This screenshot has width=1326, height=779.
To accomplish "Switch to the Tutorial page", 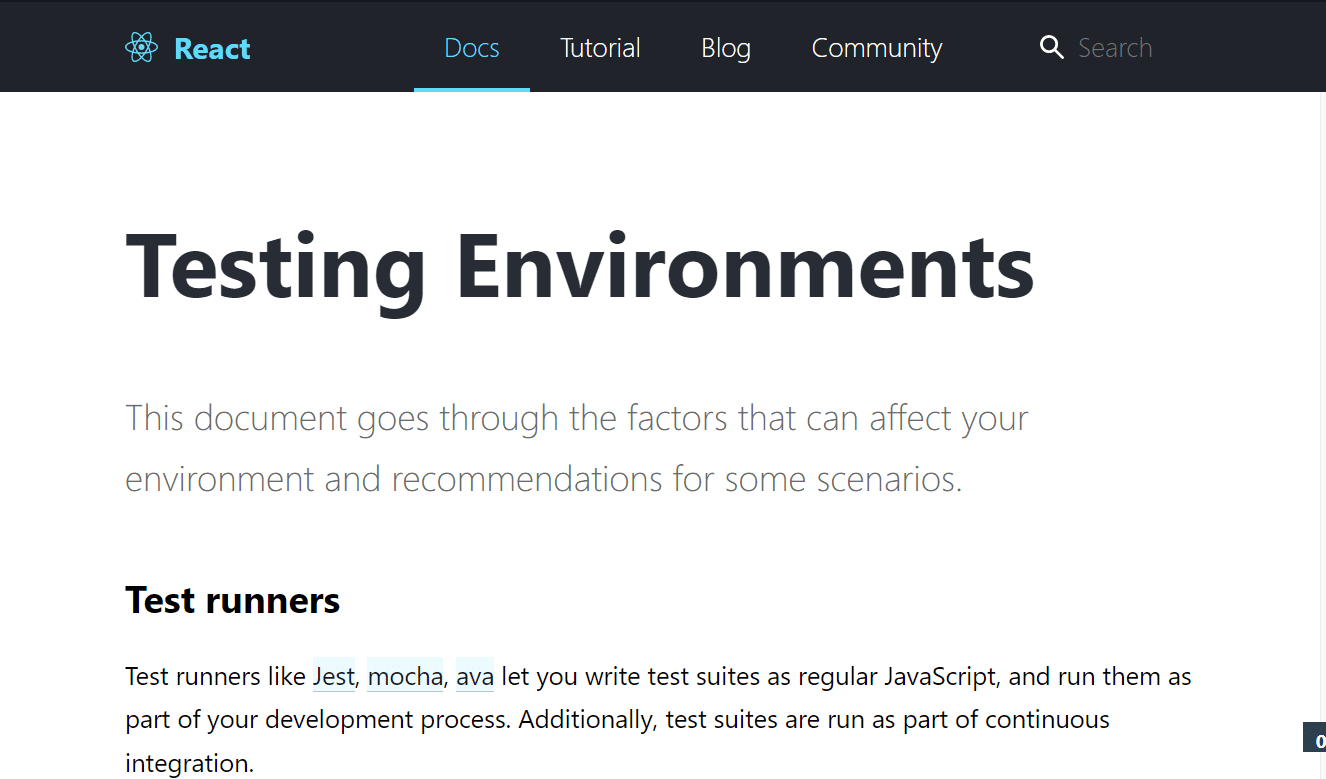I will pos(600,47).
